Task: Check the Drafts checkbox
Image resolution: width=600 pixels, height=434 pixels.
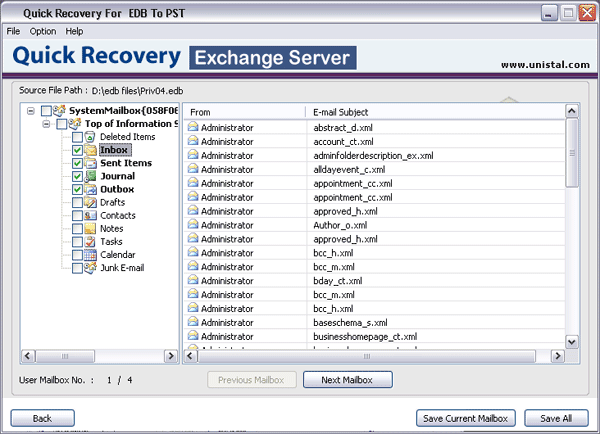Action: click(77, 202)
